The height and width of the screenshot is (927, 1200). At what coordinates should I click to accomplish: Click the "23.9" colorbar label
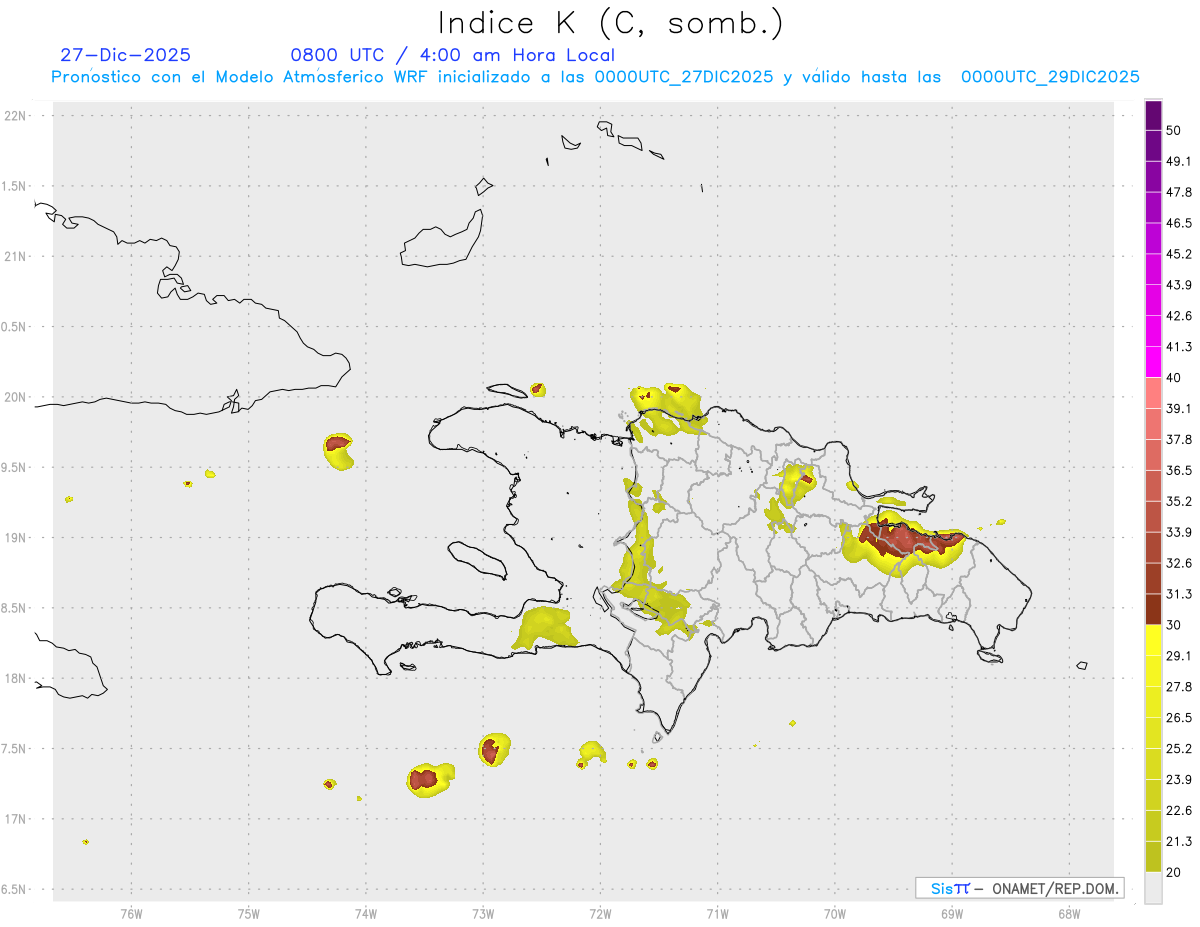[x=1179, y=779]
